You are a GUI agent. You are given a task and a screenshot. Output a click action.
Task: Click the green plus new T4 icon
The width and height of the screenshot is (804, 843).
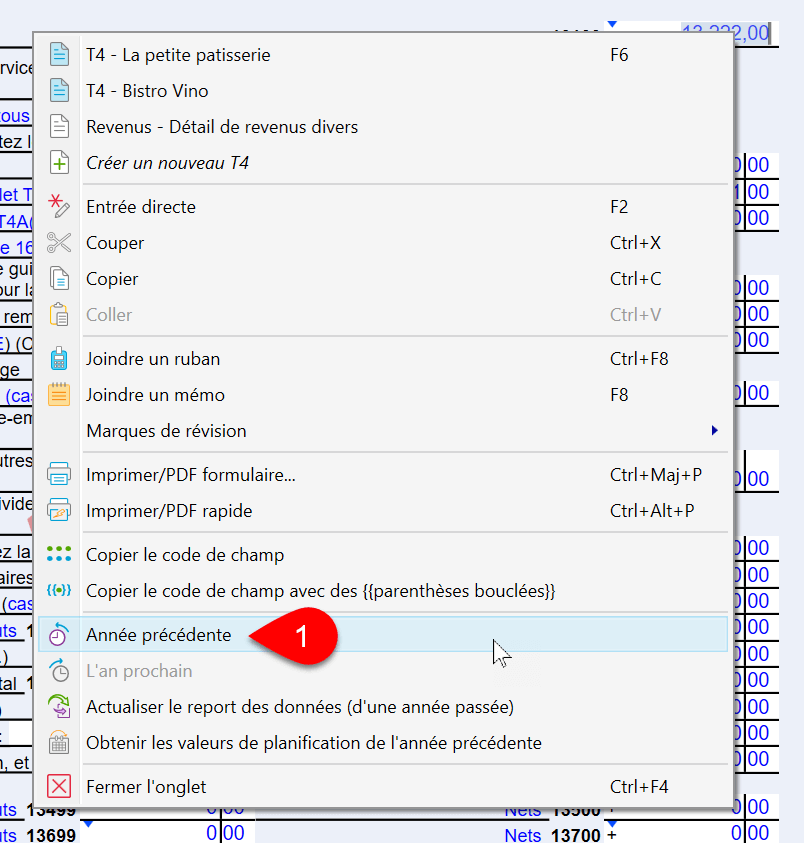coord(59,162)
